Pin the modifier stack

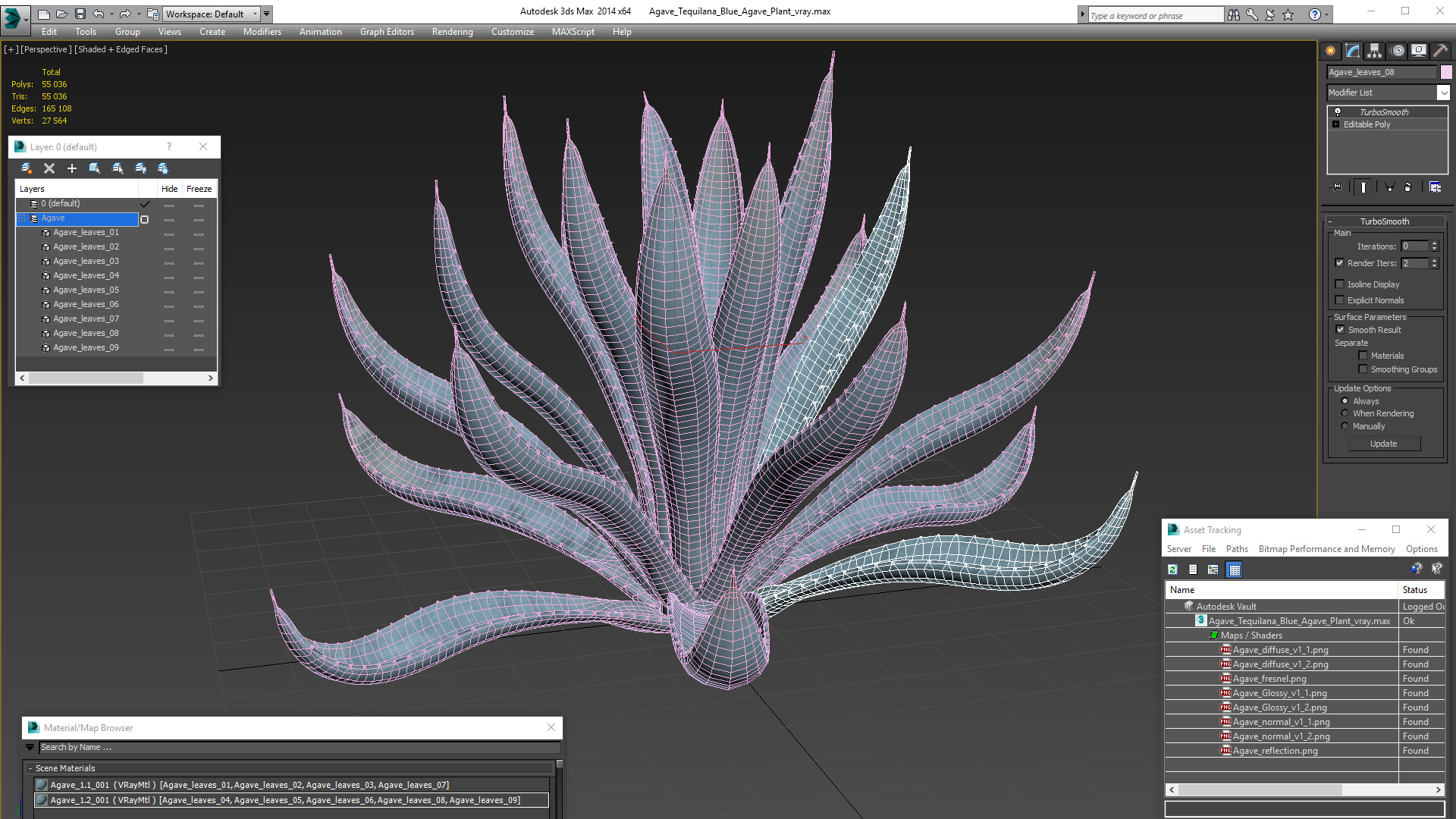pyautogui.click(x=1337, y=187)
